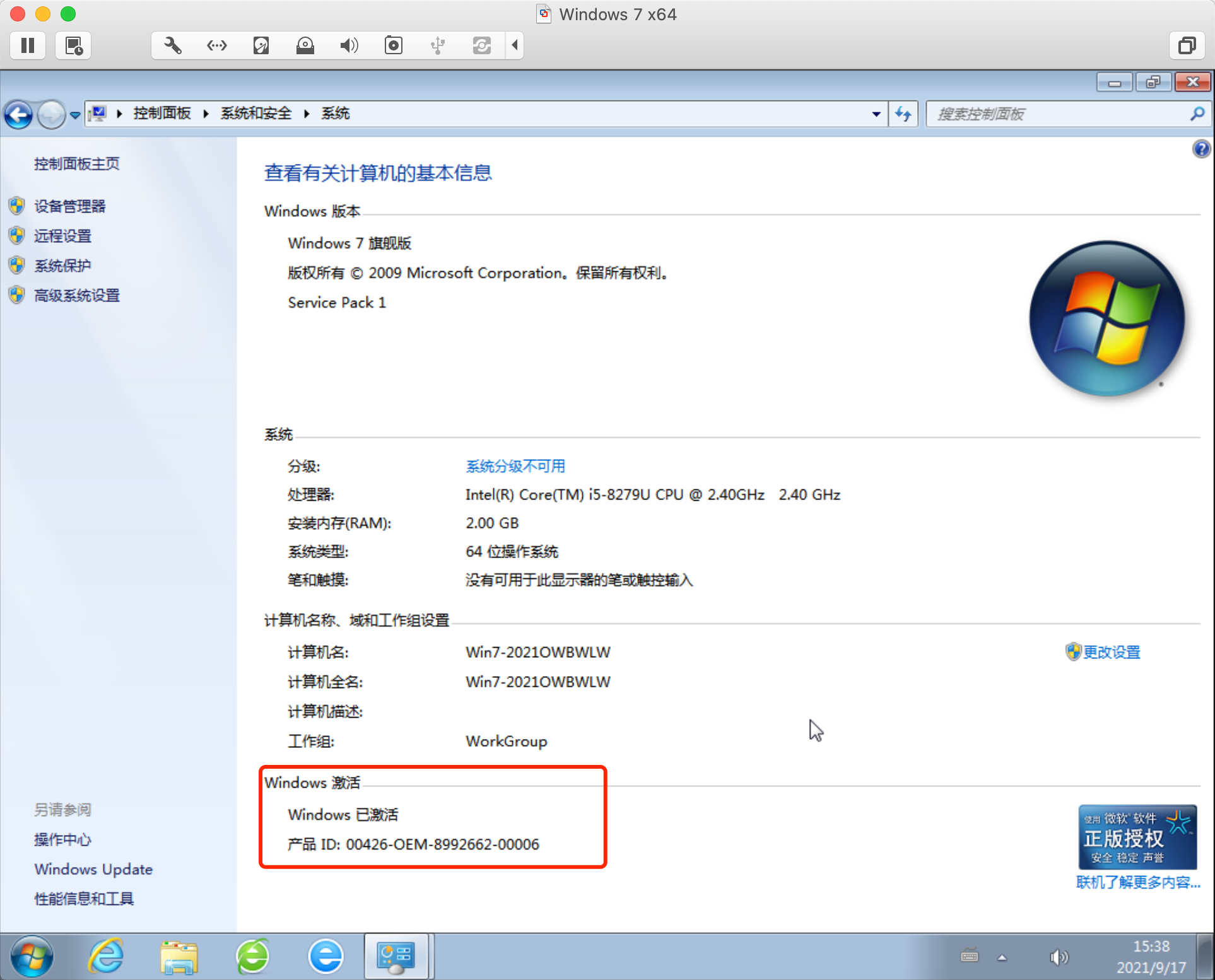
Task: Click the network adapter arrows icon
Action: [217, 45]
